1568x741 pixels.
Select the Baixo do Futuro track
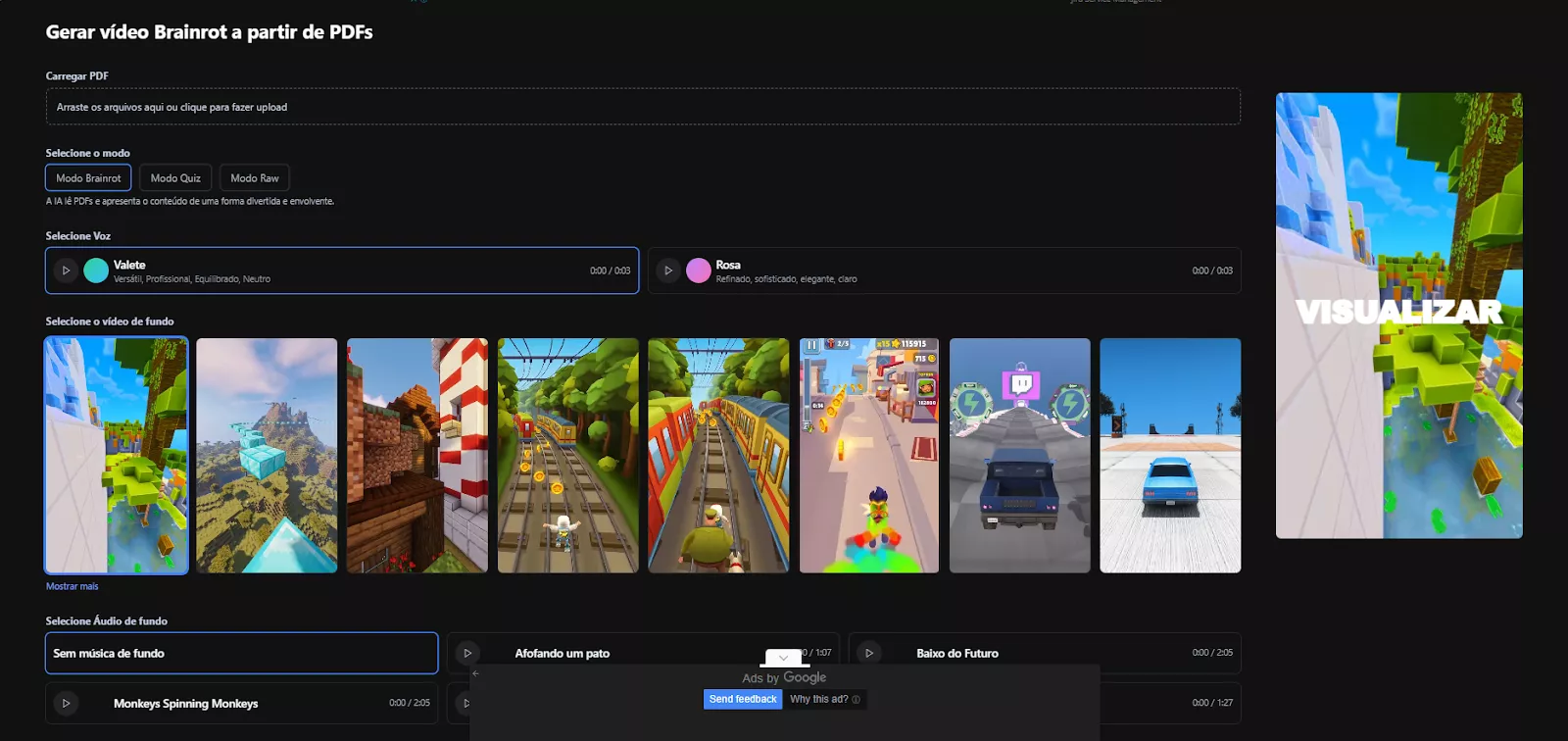[x=1045, y=653]
